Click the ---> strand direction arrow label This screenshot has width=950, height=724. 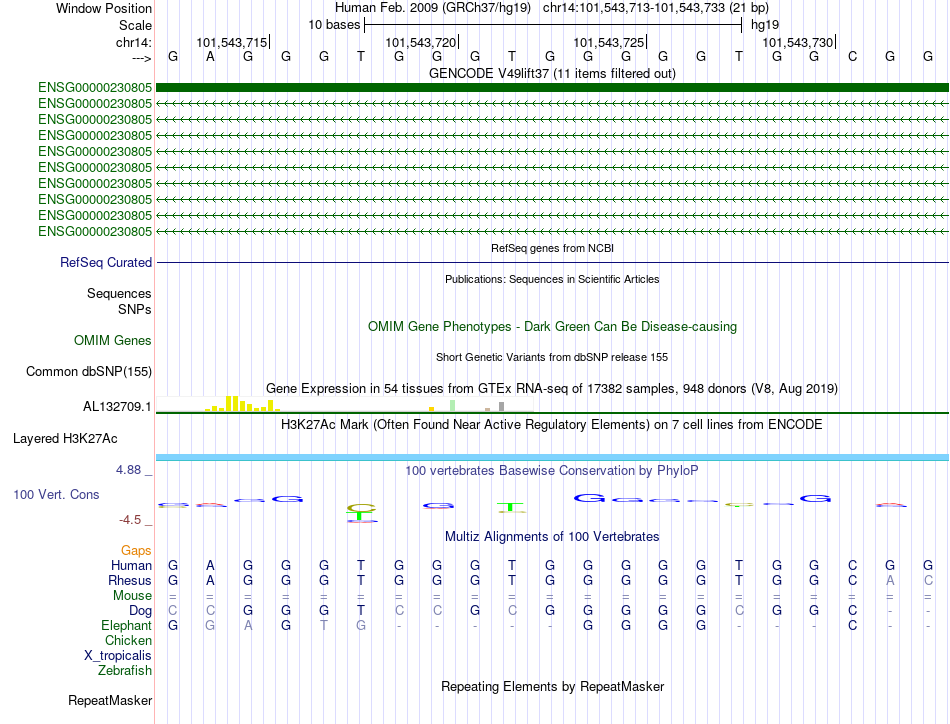(x=142, y=58)
